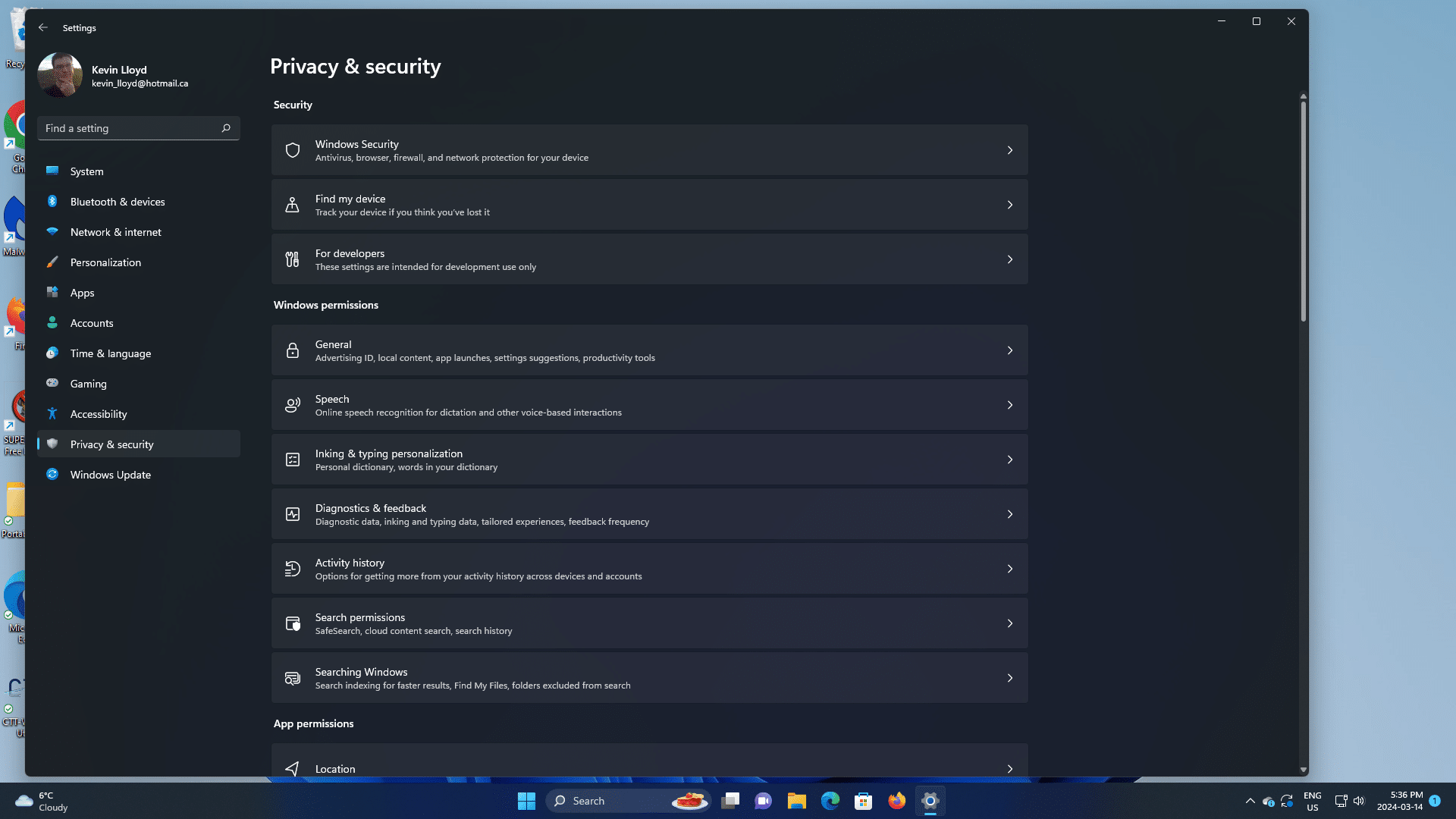Expand the Activity history chevron
Viewport: 1456px width, 819px height.
point(1010,568)
